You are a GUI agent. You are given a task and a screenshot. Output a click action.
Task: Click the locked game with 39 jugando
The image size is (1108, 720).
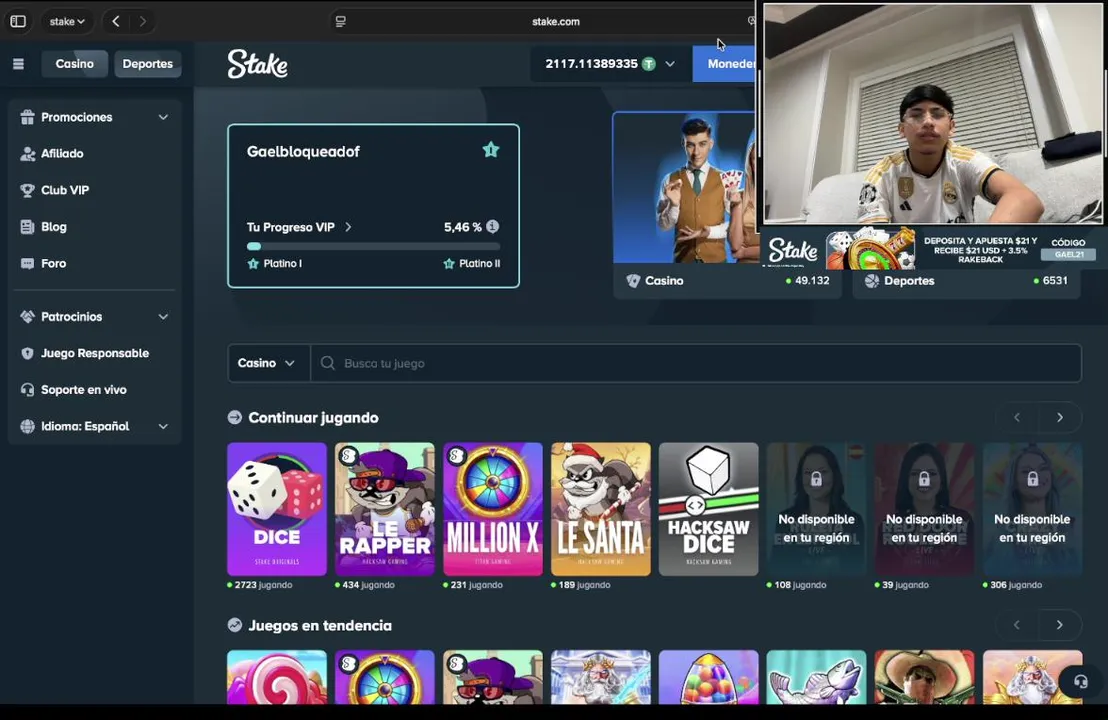coord(924,509)
